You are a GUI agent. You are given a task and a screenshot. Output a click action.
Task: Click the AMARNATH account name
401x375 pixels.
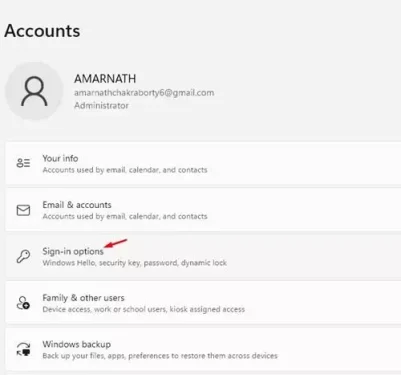(105, 79)
